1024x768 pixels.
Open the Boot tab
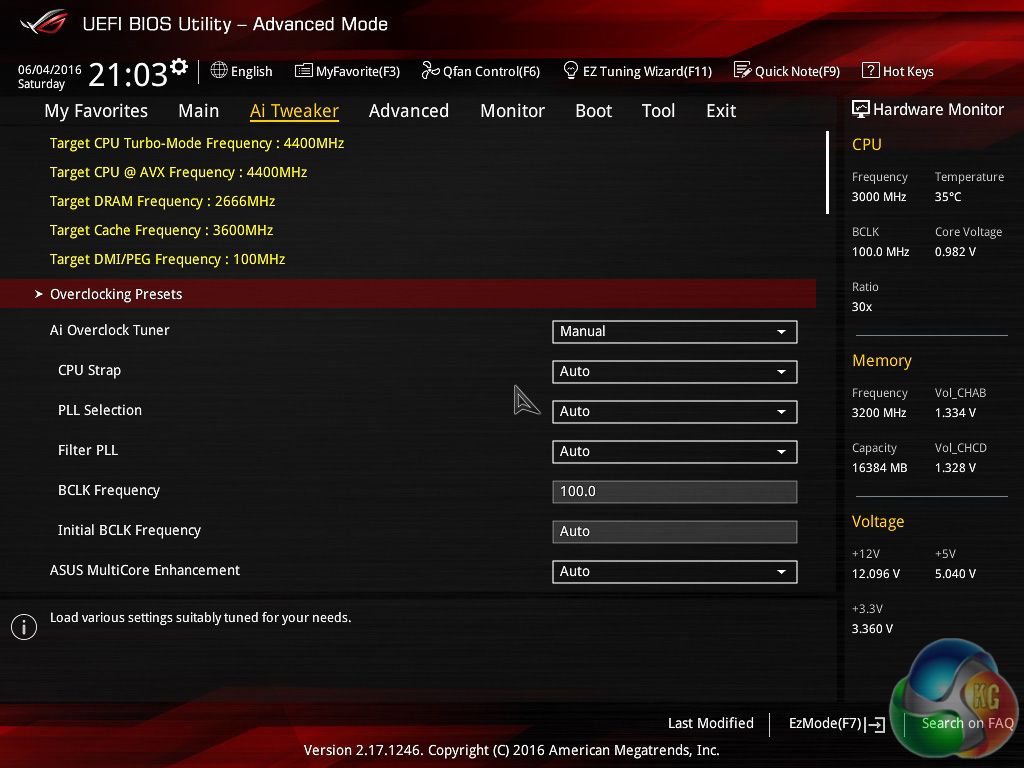tap(594, 111)
